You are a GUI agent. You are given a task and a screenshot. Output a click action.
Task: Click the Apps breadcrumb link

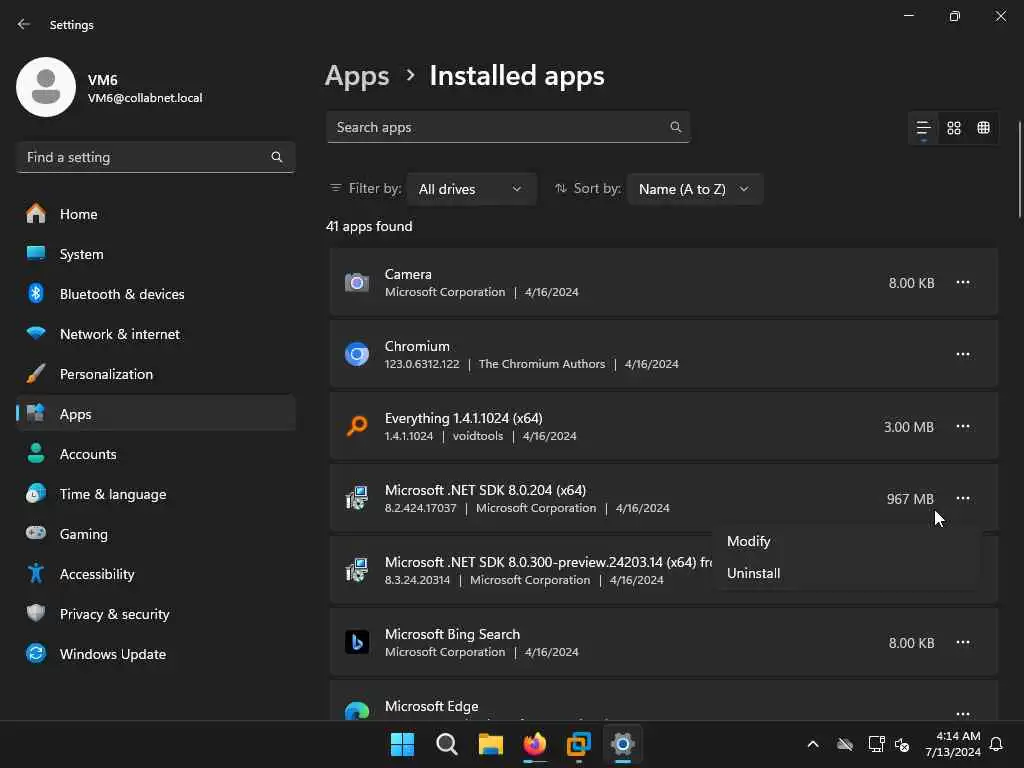pos(357,76)
